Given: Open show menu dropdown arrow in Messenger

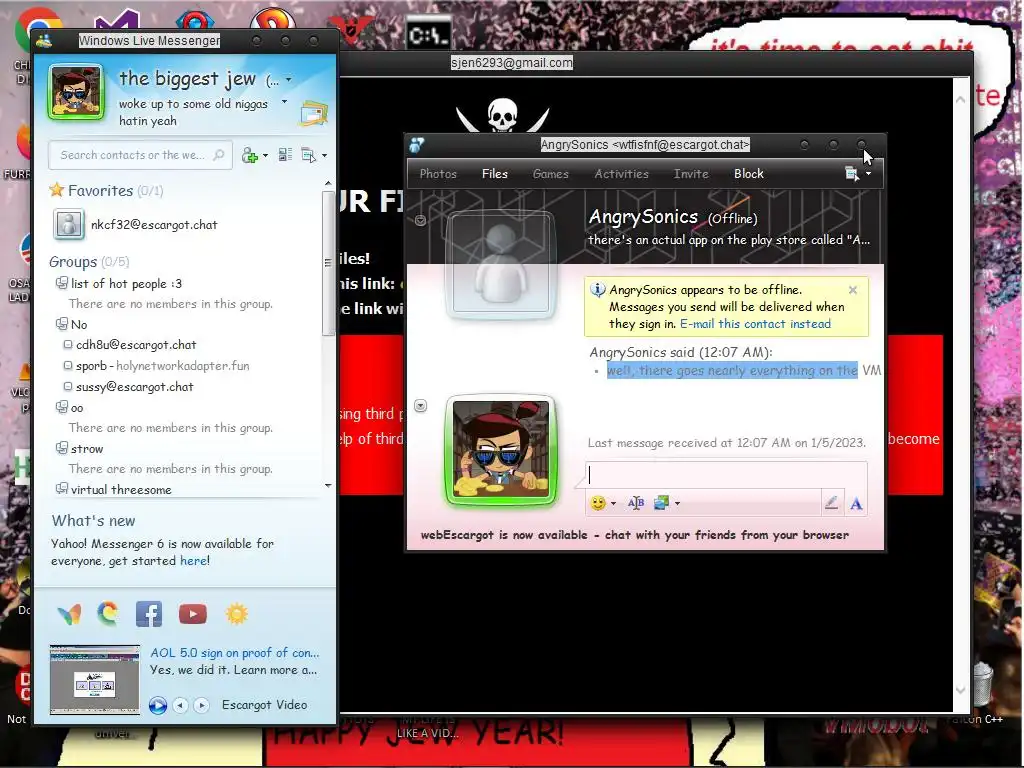Looking at the screenshot, I should click(x=325, y=155).
